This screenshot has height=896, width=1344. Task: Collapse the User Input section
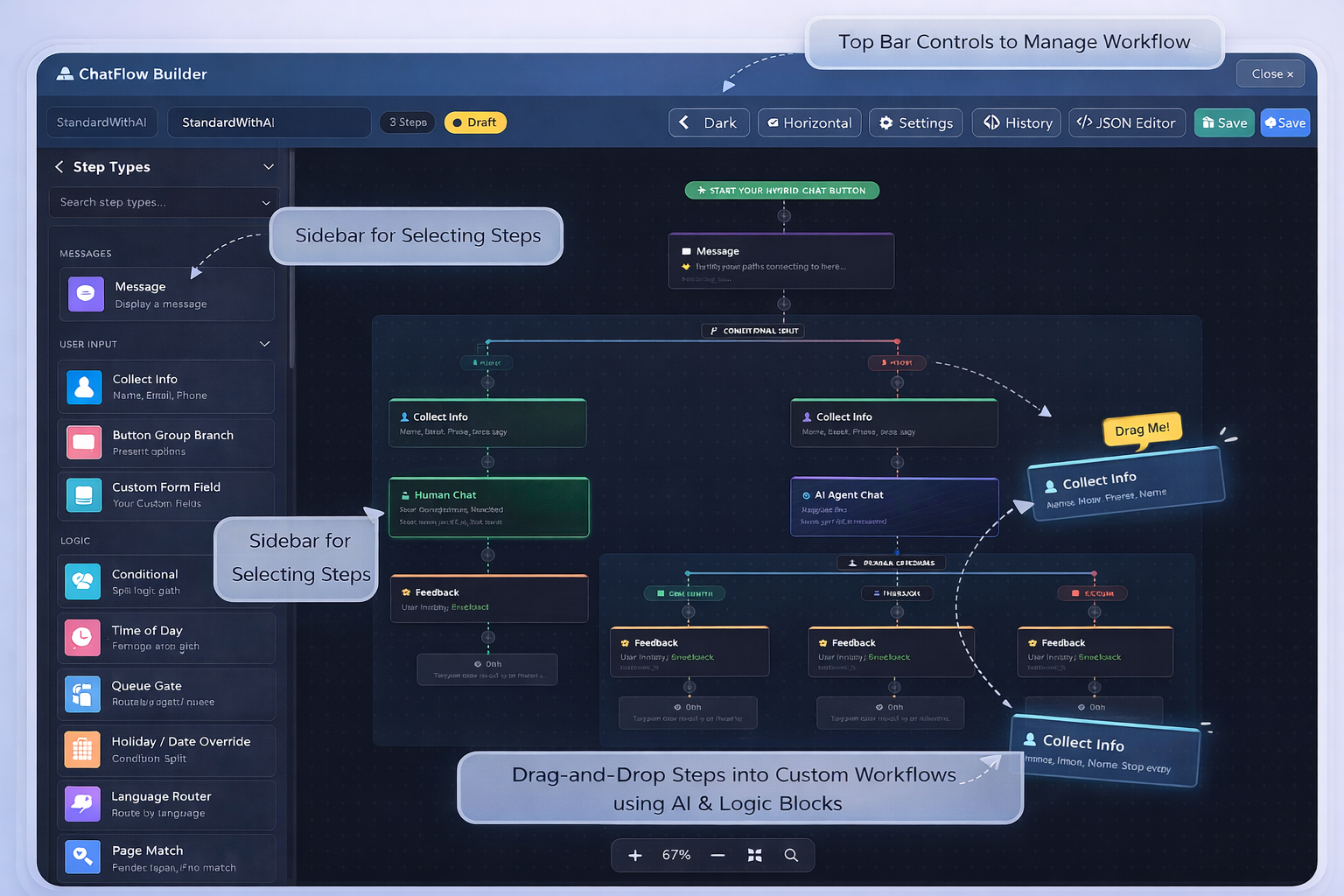click(x=265, y=344)
